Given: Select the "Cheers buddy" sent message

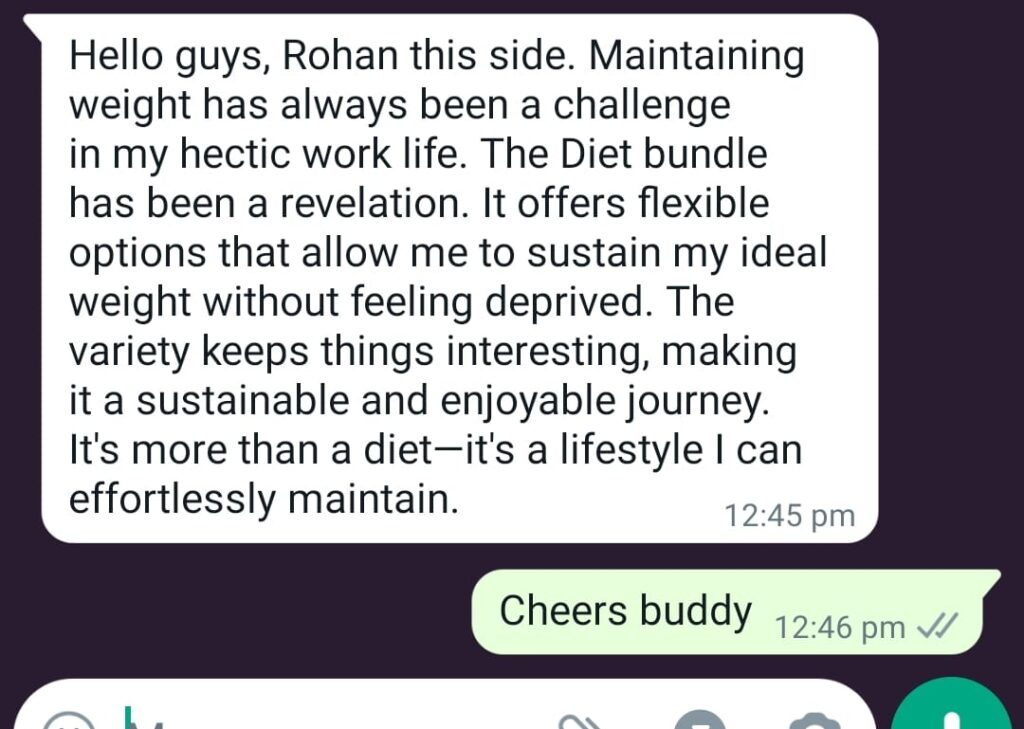Looking at the screenshot, I should point(736,612).
